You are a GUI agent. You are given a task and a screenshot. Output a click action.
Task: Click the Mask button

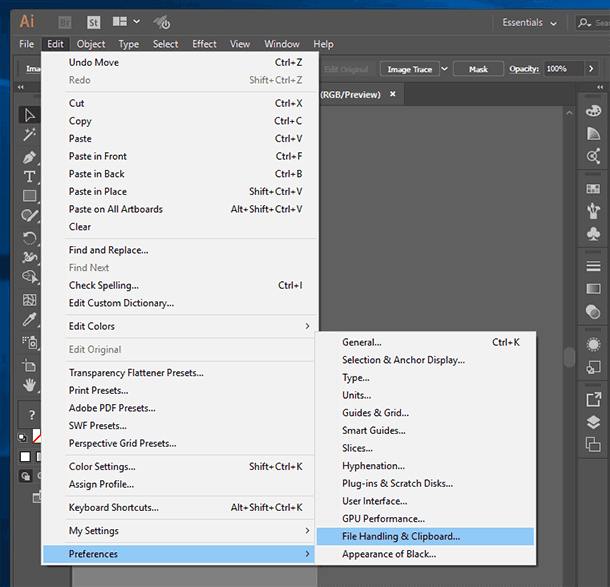click(x=479, y=69)
